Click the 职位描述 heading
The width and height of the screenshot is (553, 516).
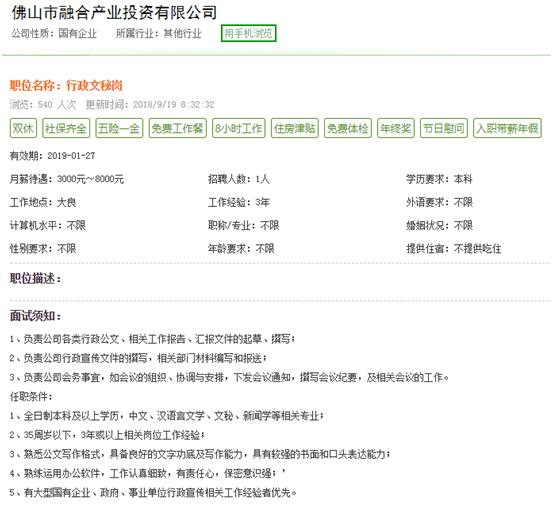click(x=35, y=278)
